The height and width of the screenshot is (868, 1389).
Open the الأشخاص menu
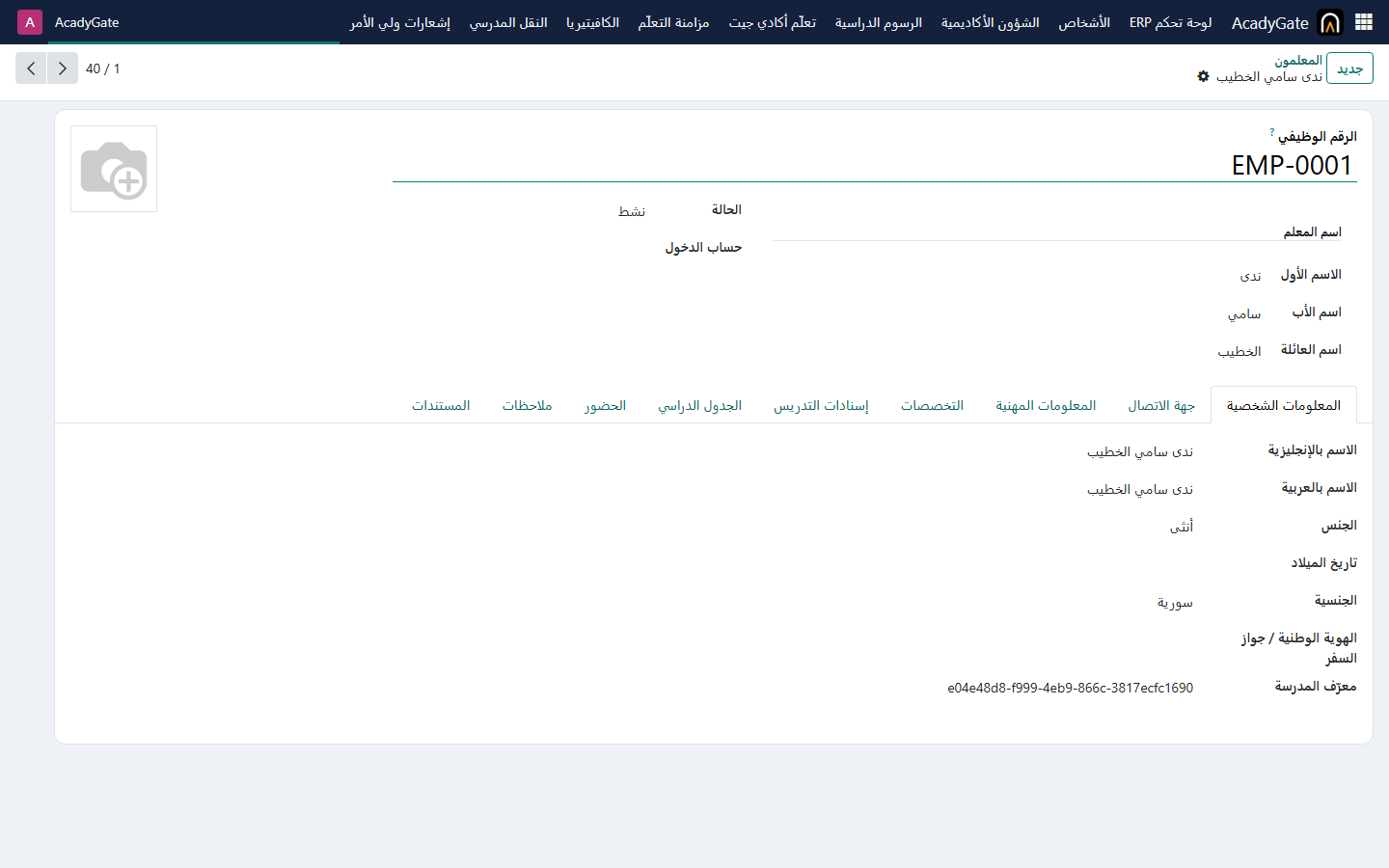[x=1084, y=22]
